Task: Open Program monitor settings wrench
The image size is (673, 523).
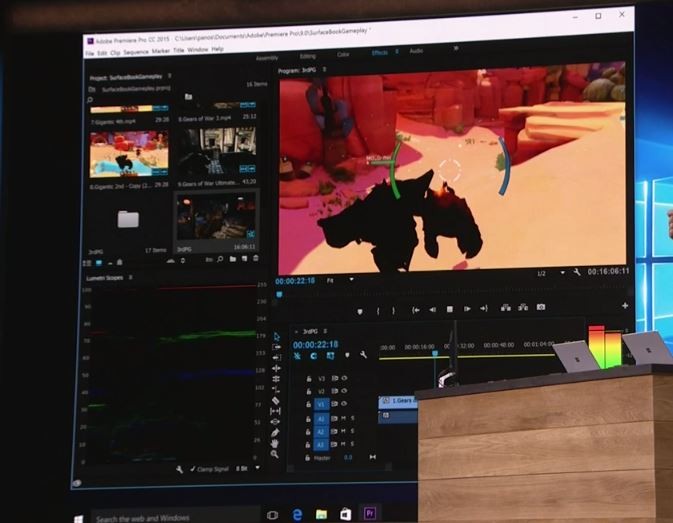Action: tap(577, 272)
